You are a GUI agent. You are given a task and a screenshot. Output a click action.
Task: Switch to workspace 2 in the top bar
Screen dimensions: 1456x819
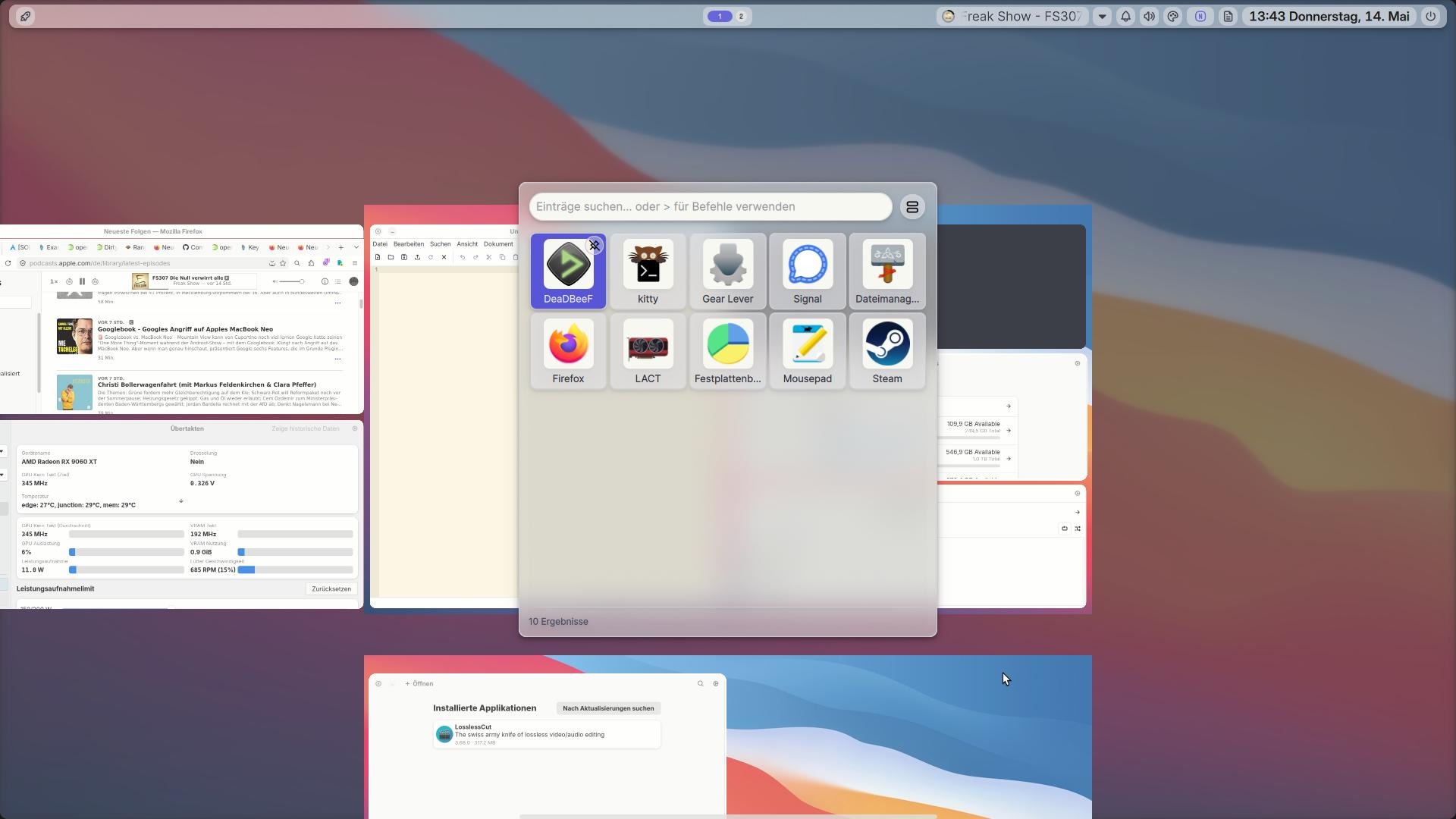[x=741, y=16]
